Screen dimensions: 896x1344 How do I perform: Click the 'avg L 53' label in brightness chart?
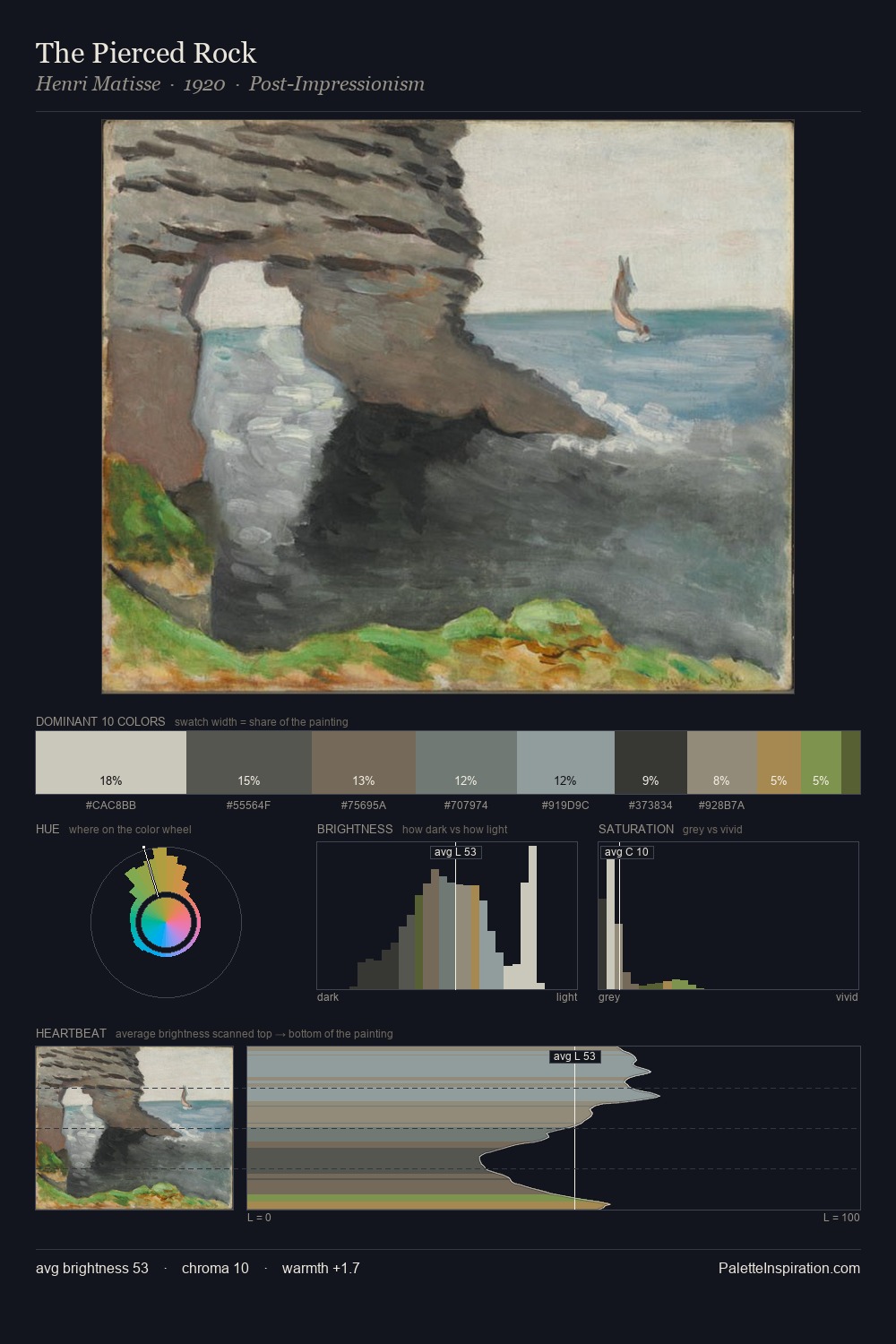point(455,852)
